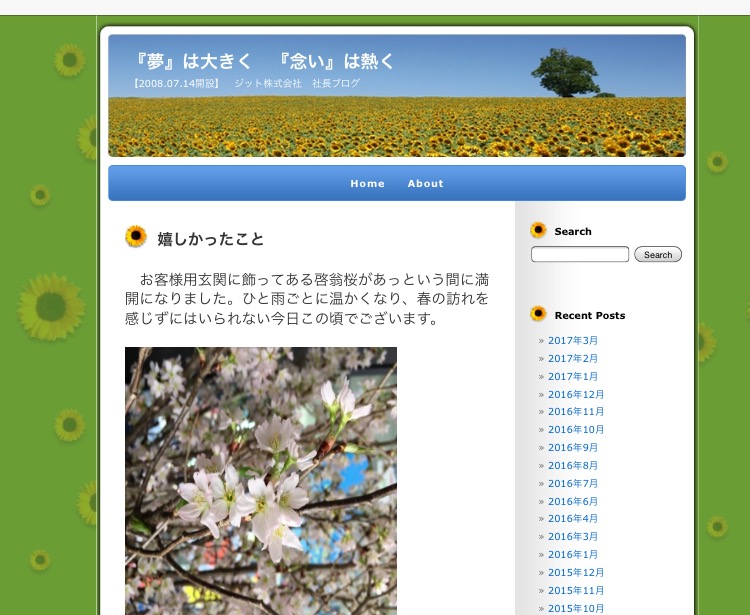Open the 2017年2月 archive
Viewport: 750px width, 615px height.
(x=573, y=358)
